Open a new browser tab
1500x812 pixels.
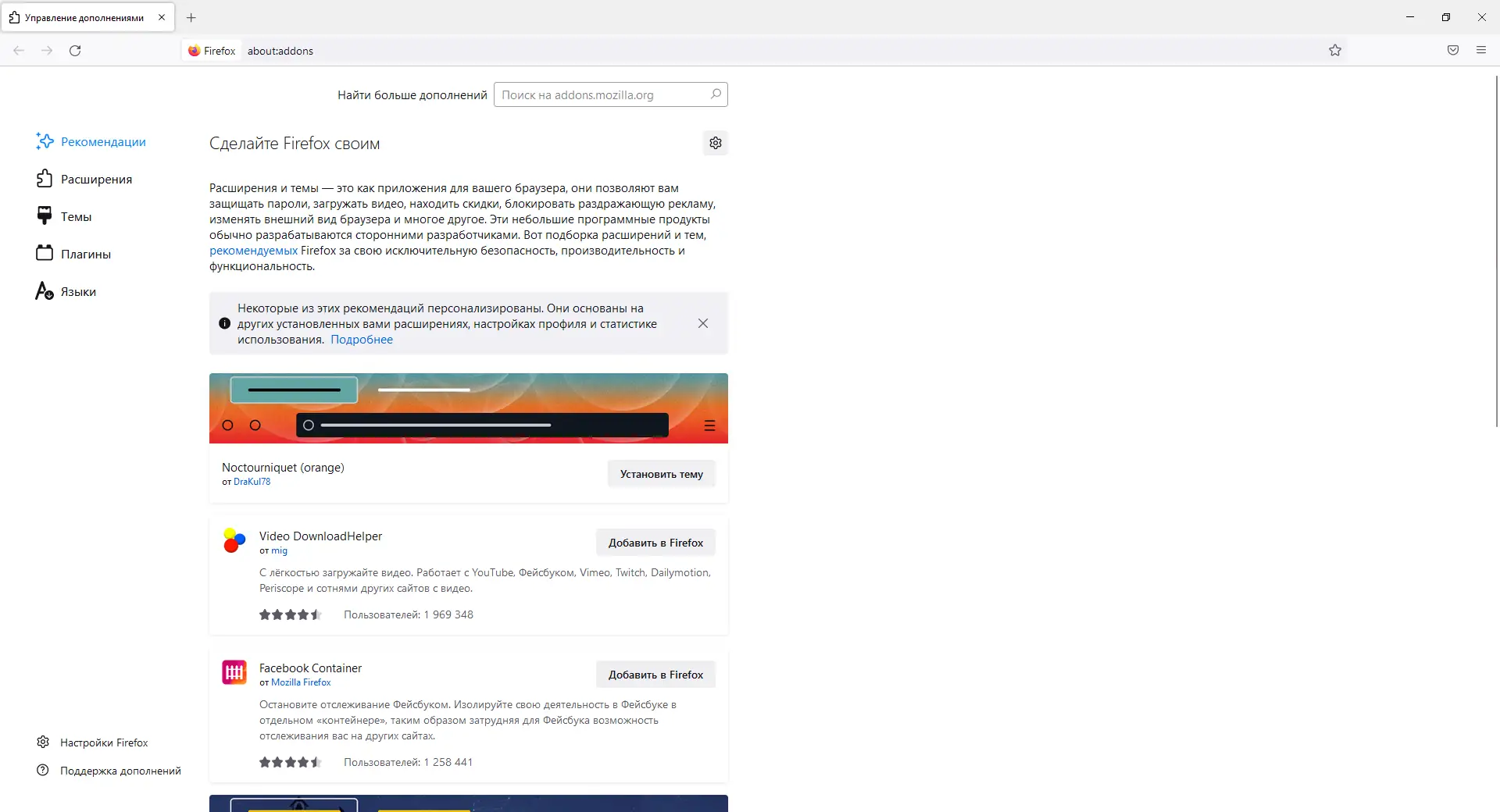tap(191, 17)
